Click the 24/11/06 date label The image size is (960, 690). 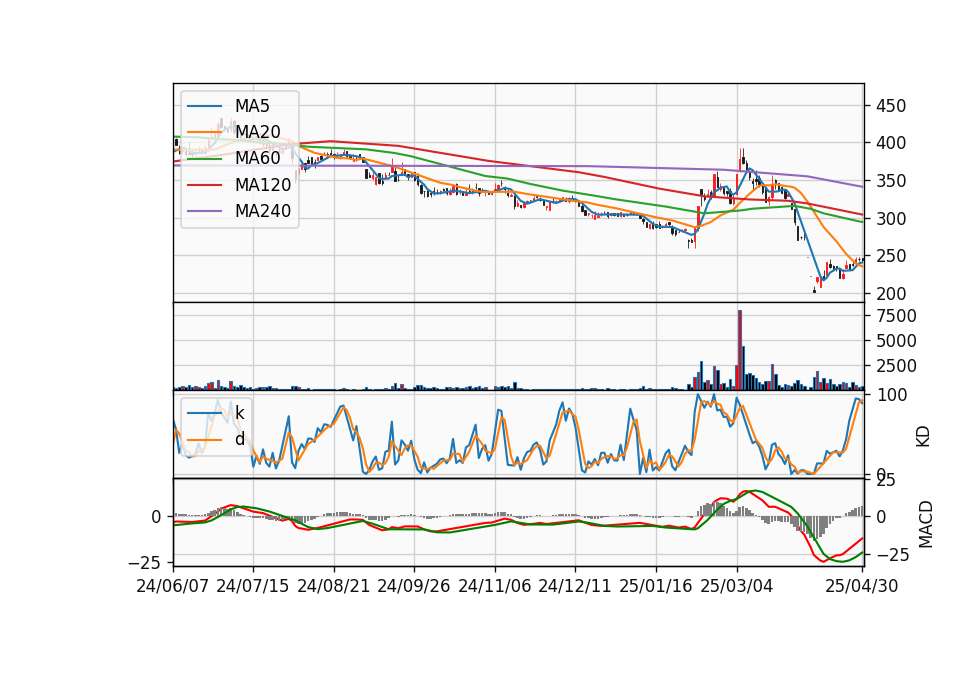[x=495, y=586]
